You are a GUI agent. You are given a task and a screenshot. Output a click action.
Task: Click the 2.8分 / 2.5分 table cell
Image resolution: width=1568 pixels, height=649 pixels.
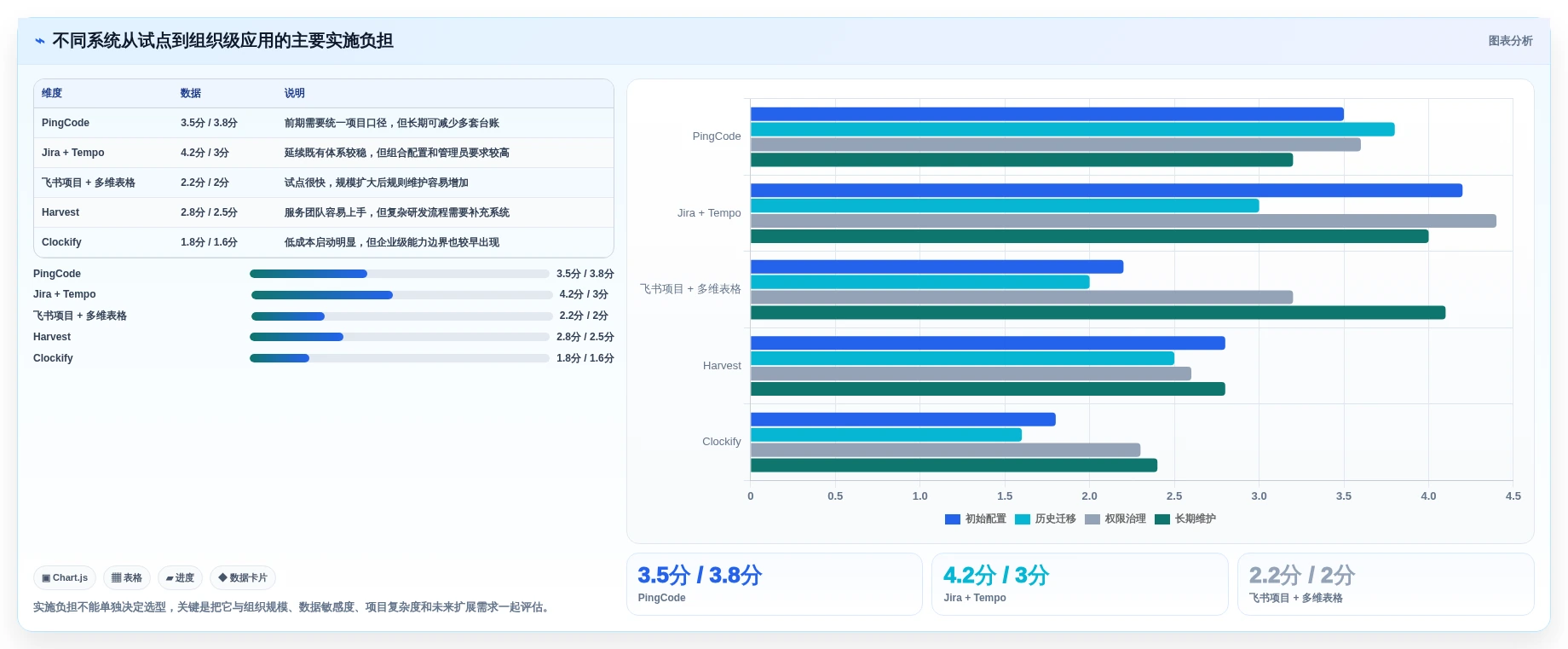(x=209, y=212)
